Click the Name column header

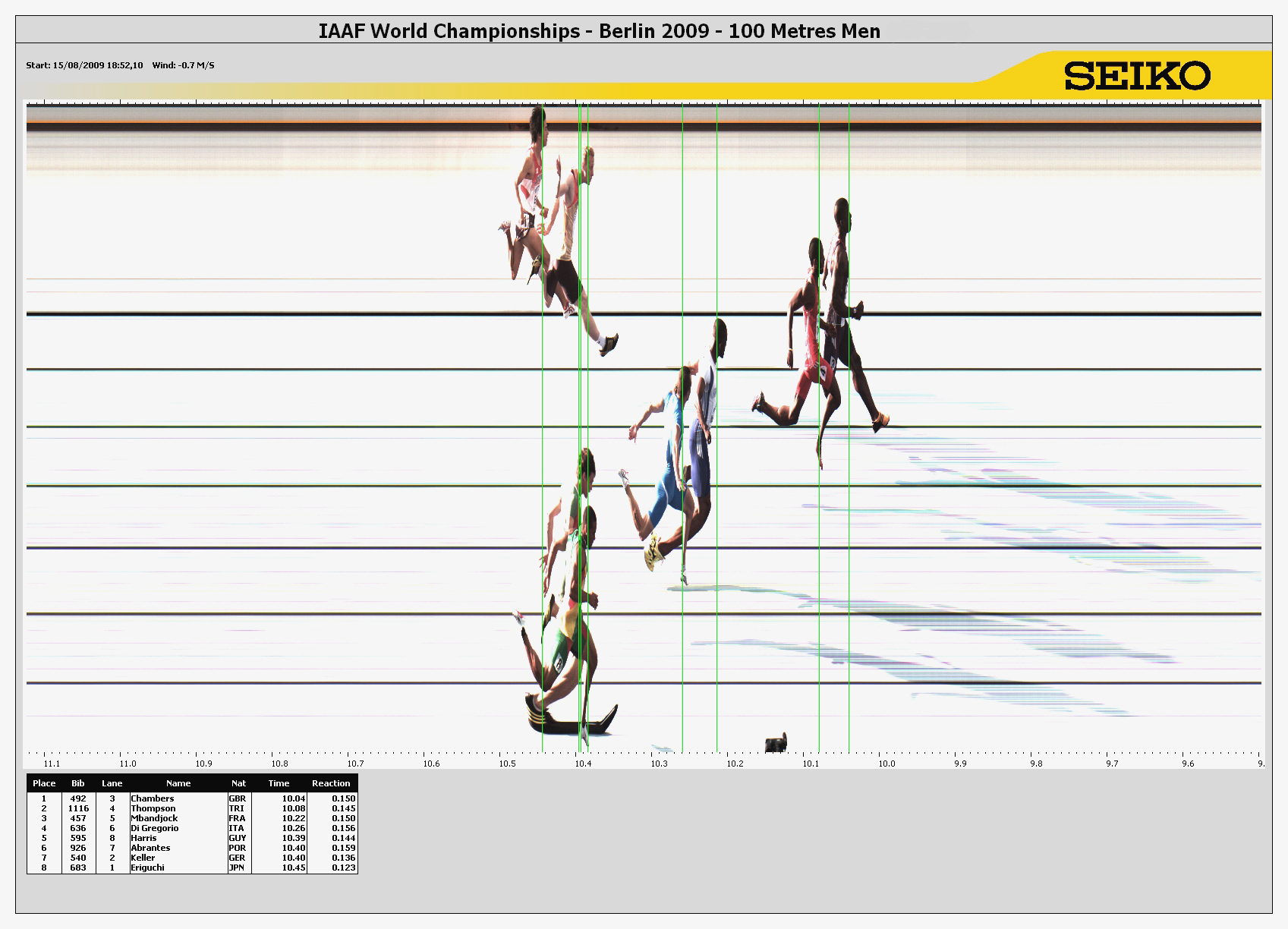click(x=178, y=783)
